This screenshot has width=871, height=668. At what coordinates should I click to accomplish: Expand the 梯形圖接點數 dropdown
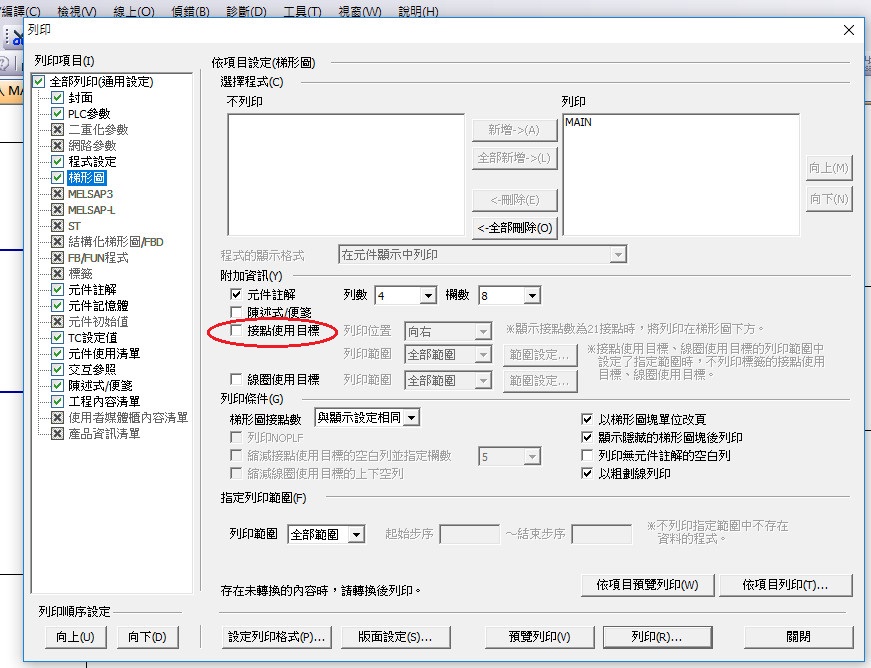[412, 417]
